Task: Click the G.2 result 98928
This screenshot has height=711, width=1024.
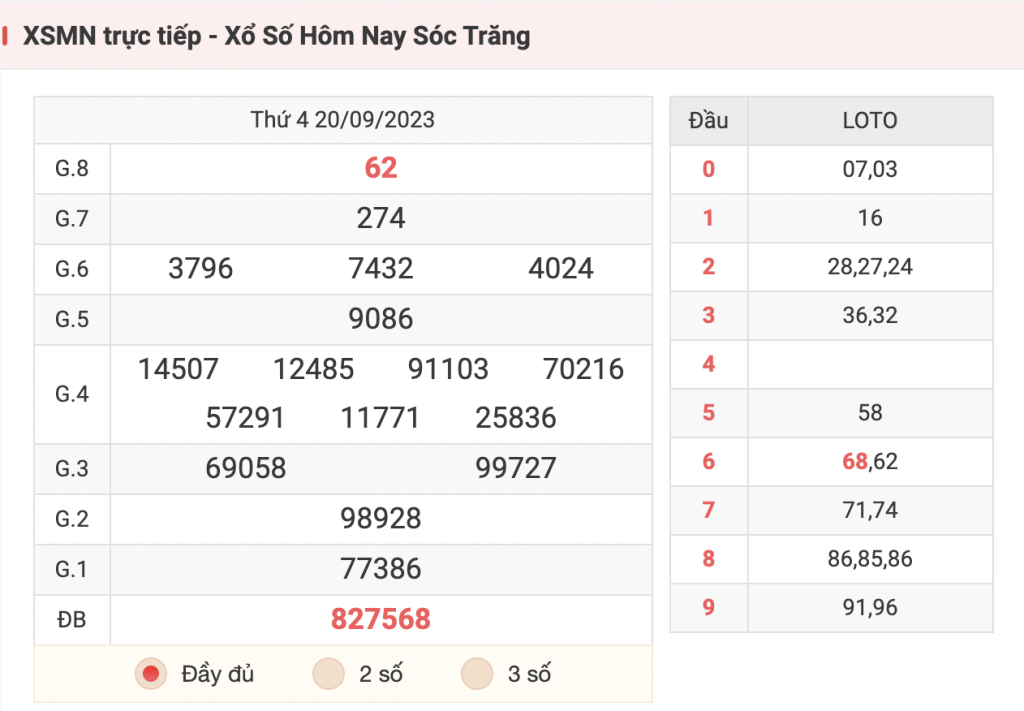Action: point(381,518)
